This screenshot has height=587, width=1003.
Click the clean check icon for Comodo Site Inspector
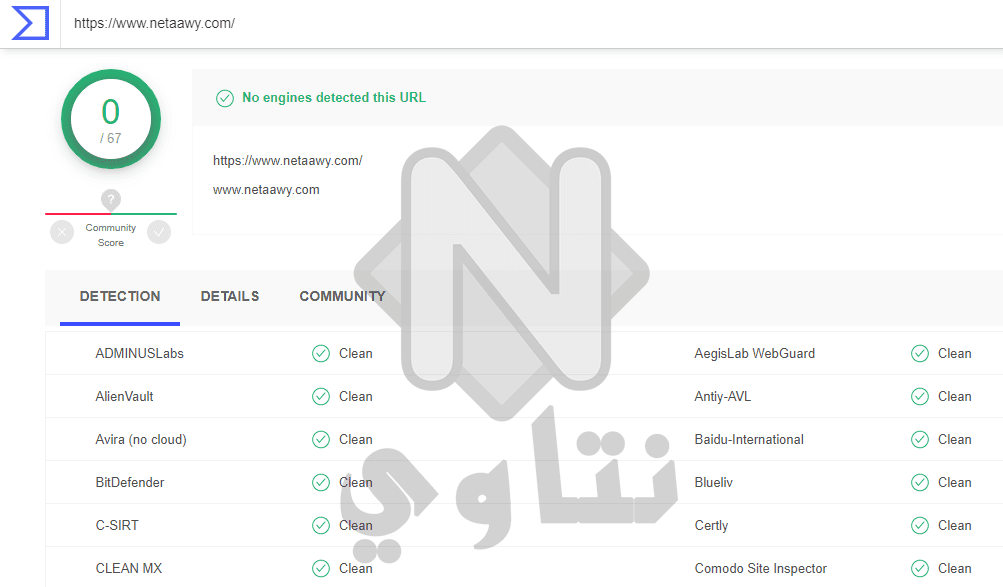click(x=920, y=568)
